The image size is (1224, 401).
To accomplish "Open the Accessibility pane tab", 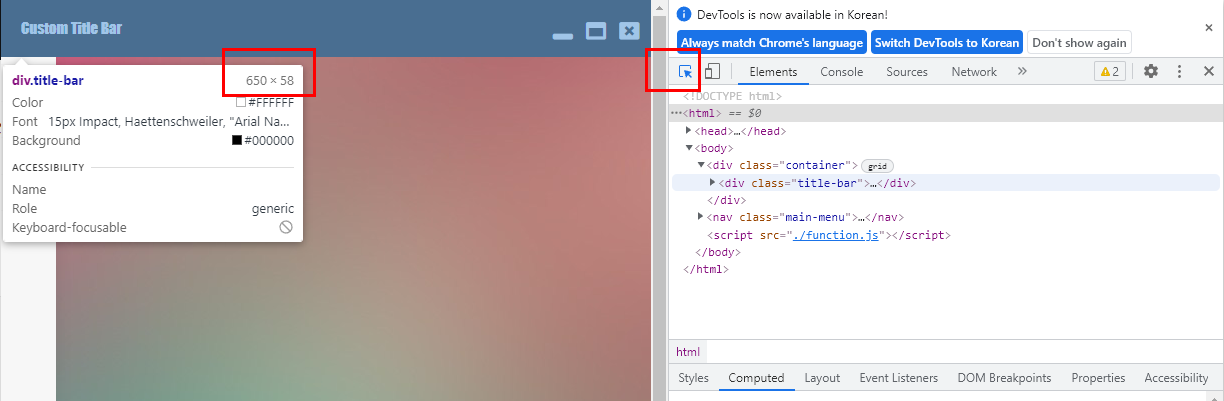I will pyautogui.click(x=1176, y=378).
